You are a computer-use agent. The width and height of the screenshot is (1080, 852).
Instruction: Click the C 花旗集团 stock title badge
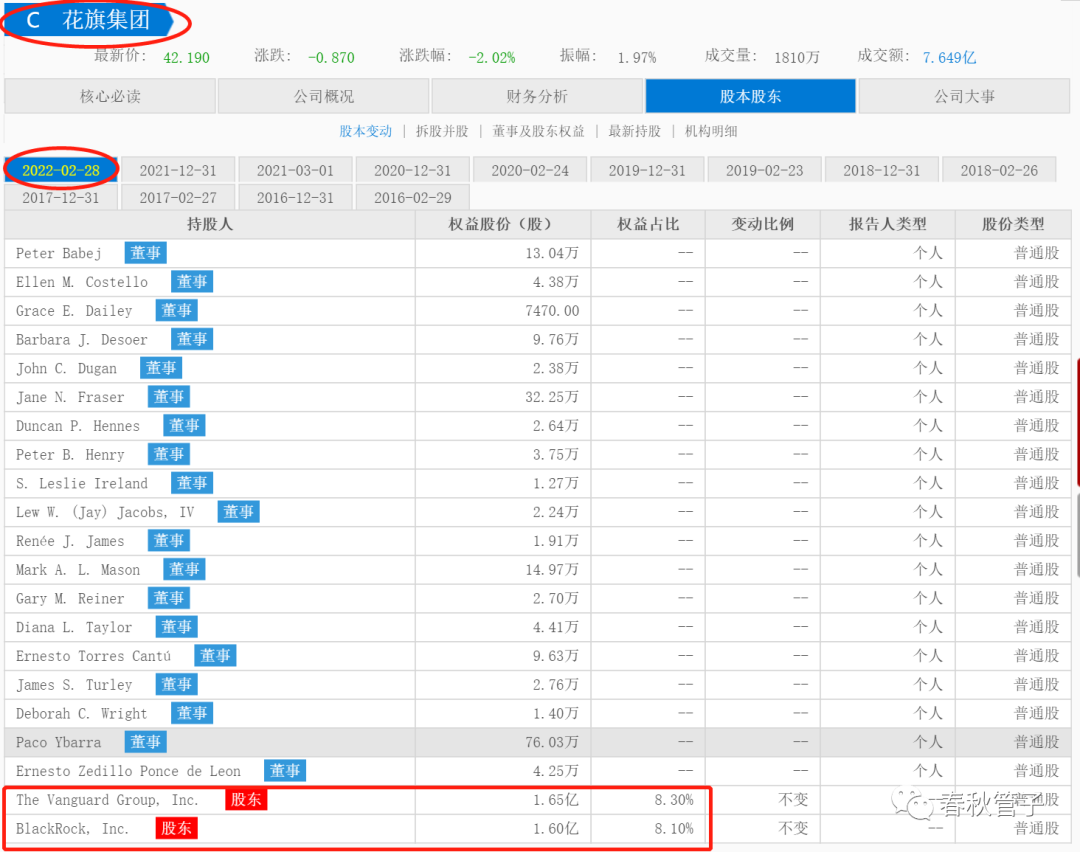[x=88, y=21]
